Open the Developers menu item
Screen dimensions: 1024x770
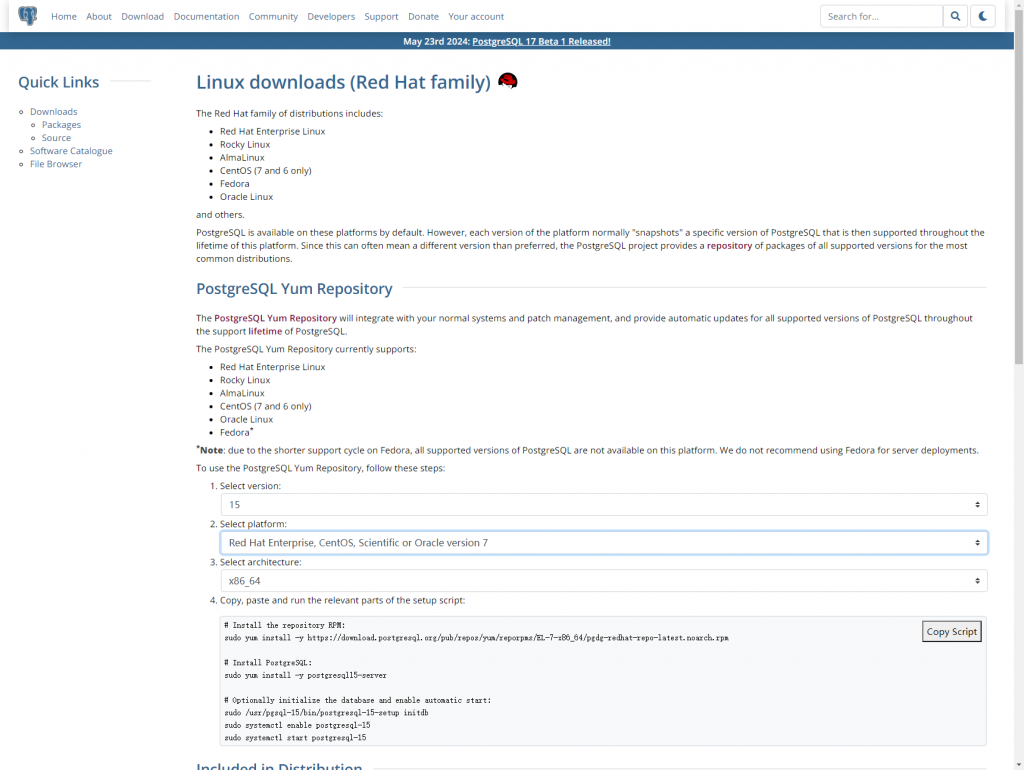331,16
